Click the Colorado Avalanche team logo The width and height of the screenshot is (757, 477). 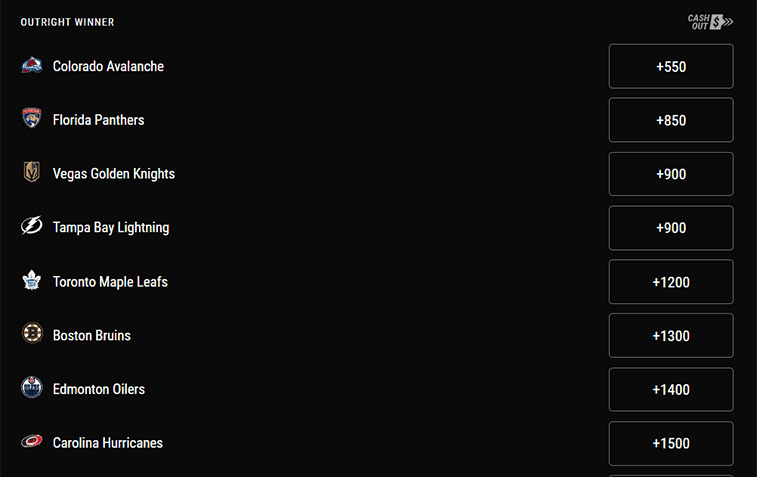click(32, 66)
